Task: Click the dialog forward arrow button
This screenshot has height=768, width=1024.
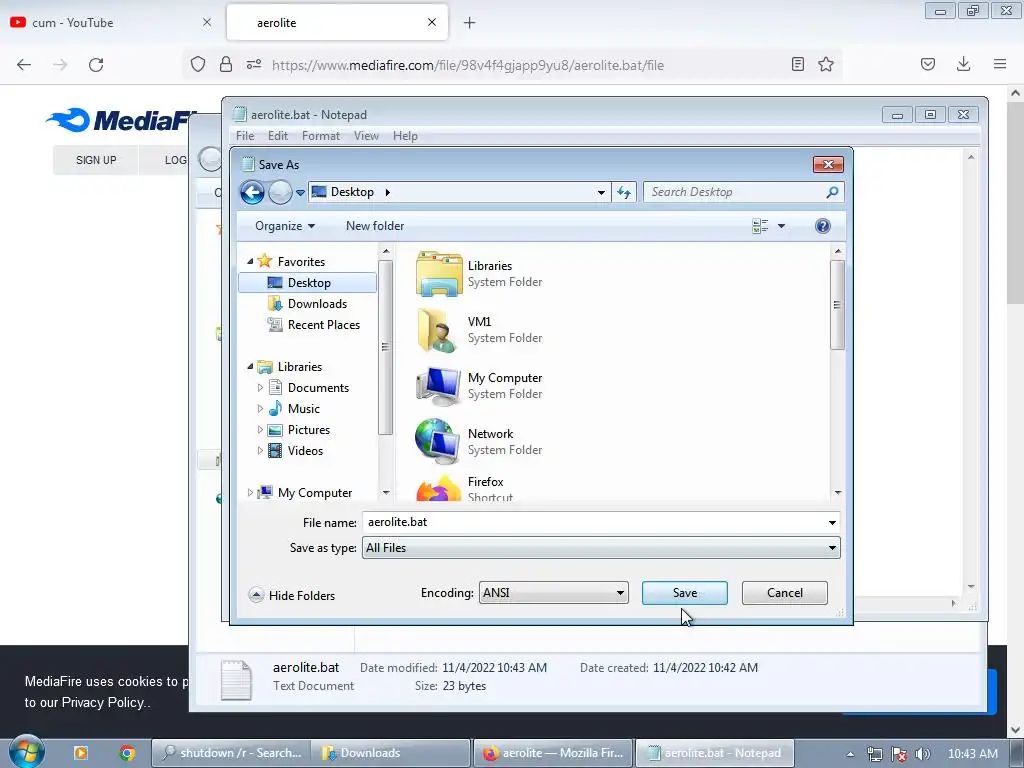Action: pyautogui.click(x=280, y=192)
